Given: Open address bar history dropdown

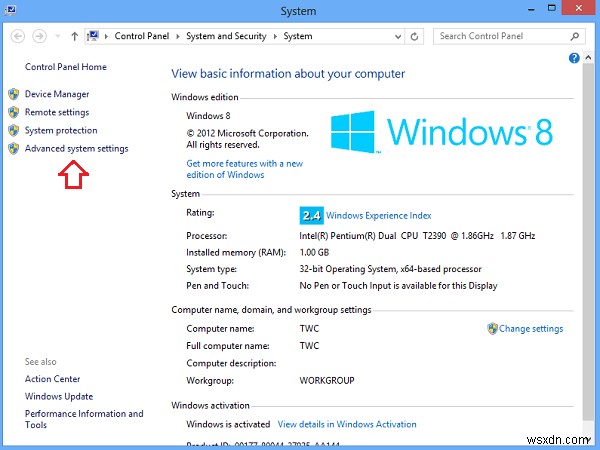Looking at the screenshot, I should 398,37.
